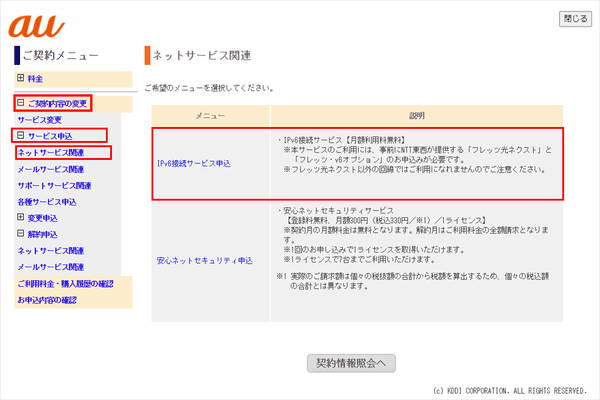Expand the 料金 menu section

[21, 78]
